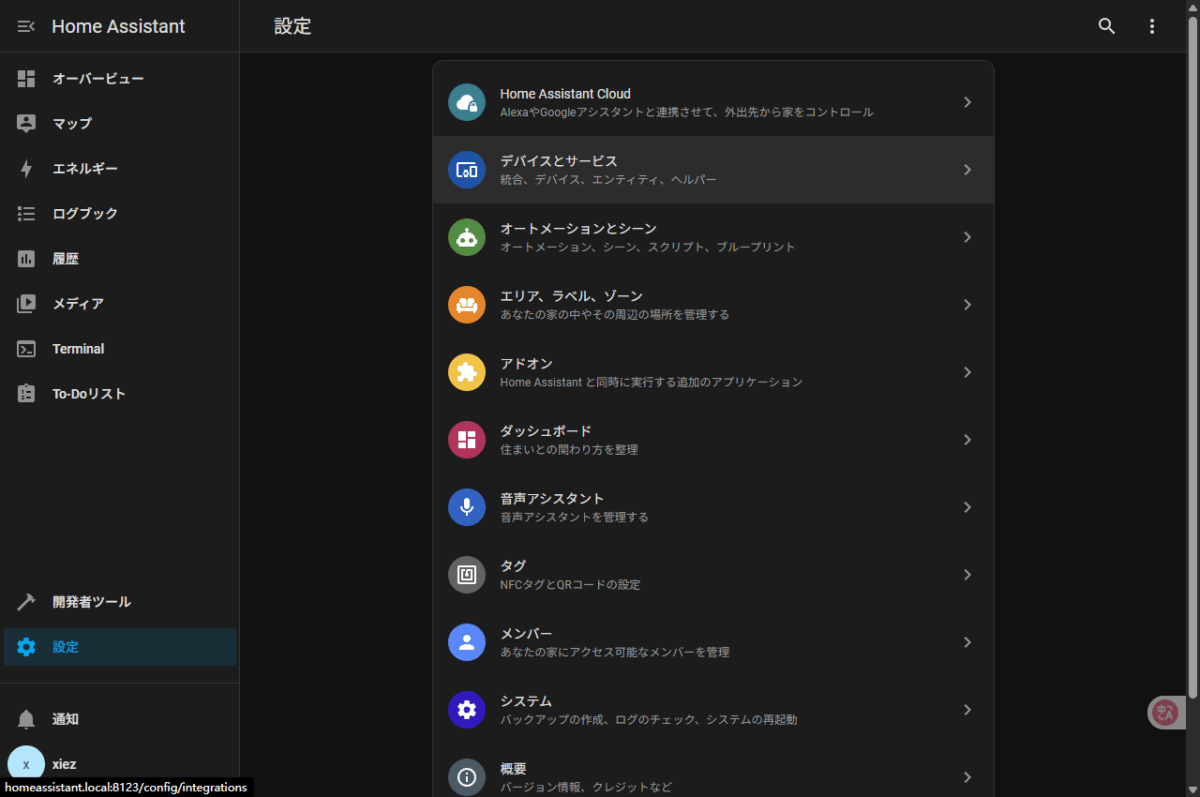
Task: Click the settings gear icon in sidebar
Action: click(x=26, y=647)
